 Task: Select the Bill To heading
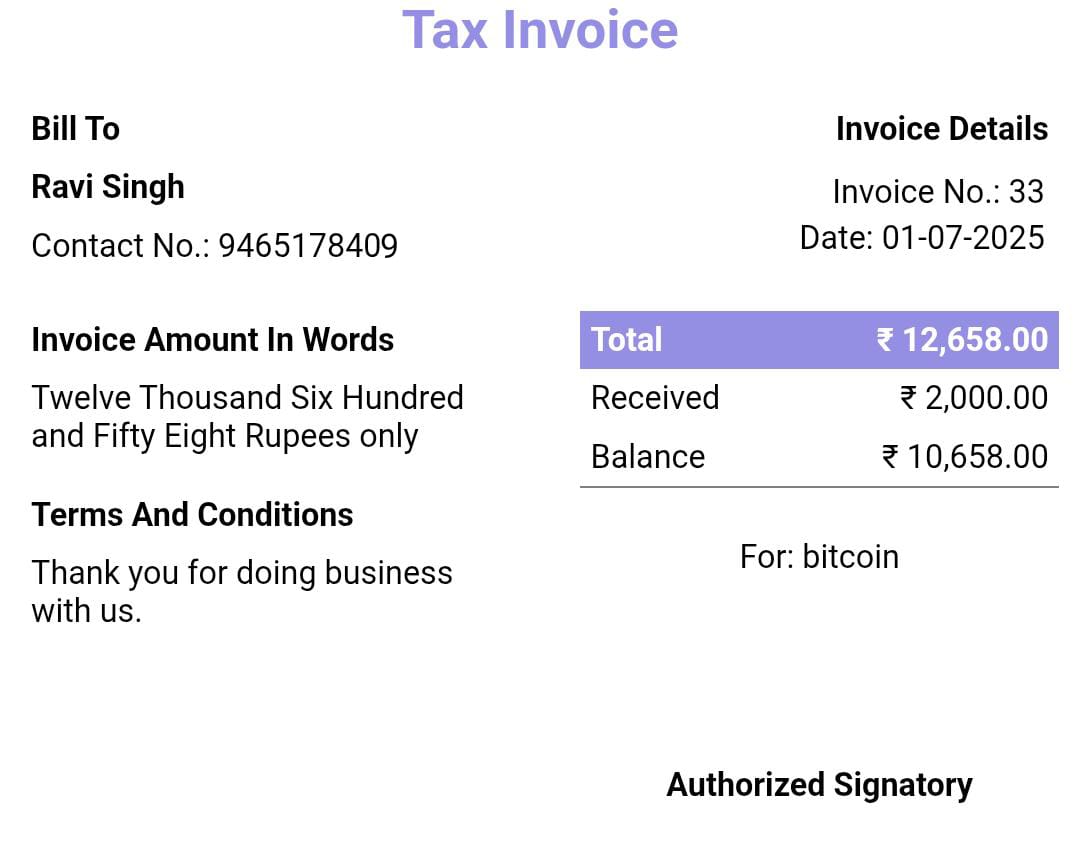click(75, 129)
